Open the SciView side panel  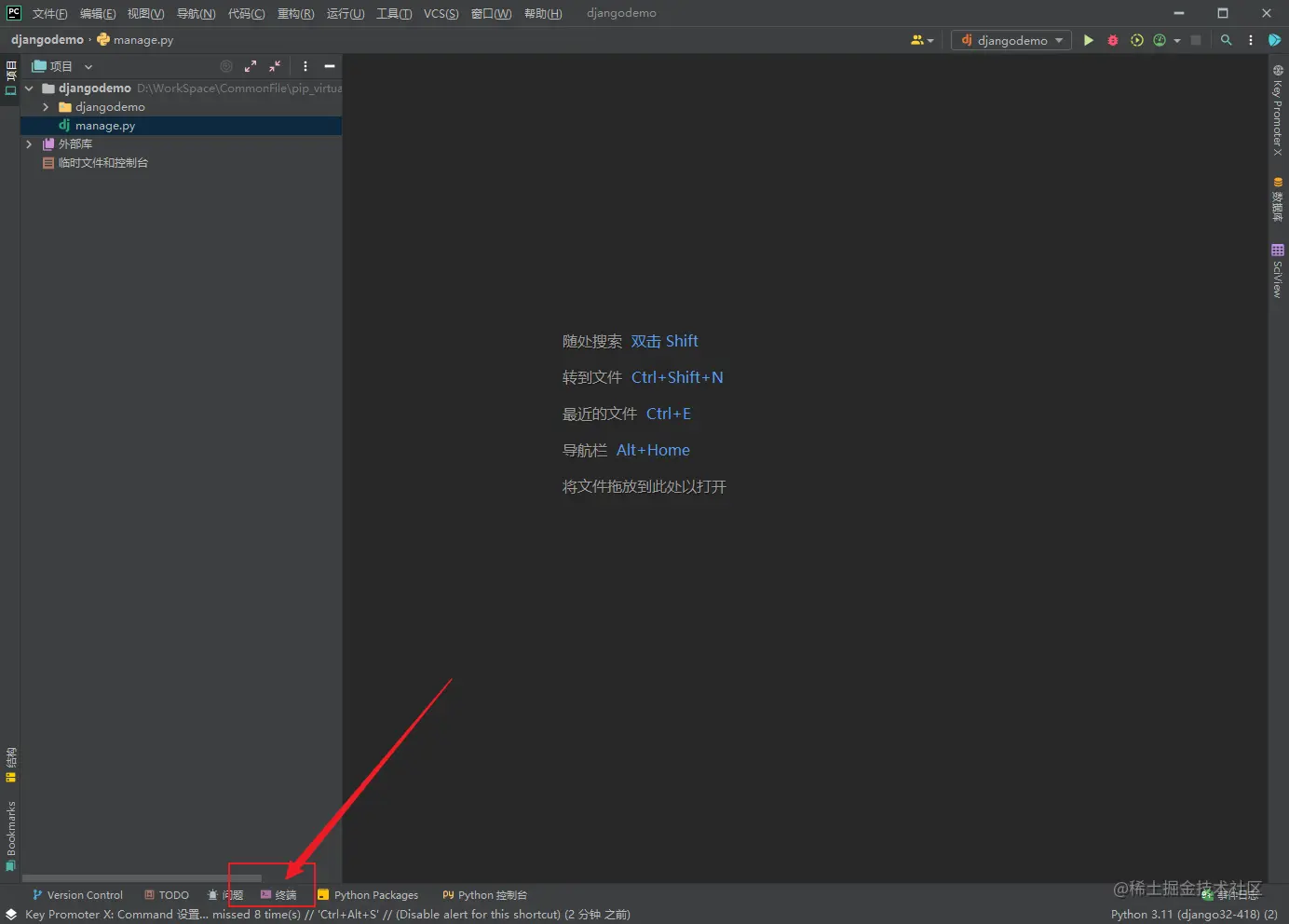1278,271
